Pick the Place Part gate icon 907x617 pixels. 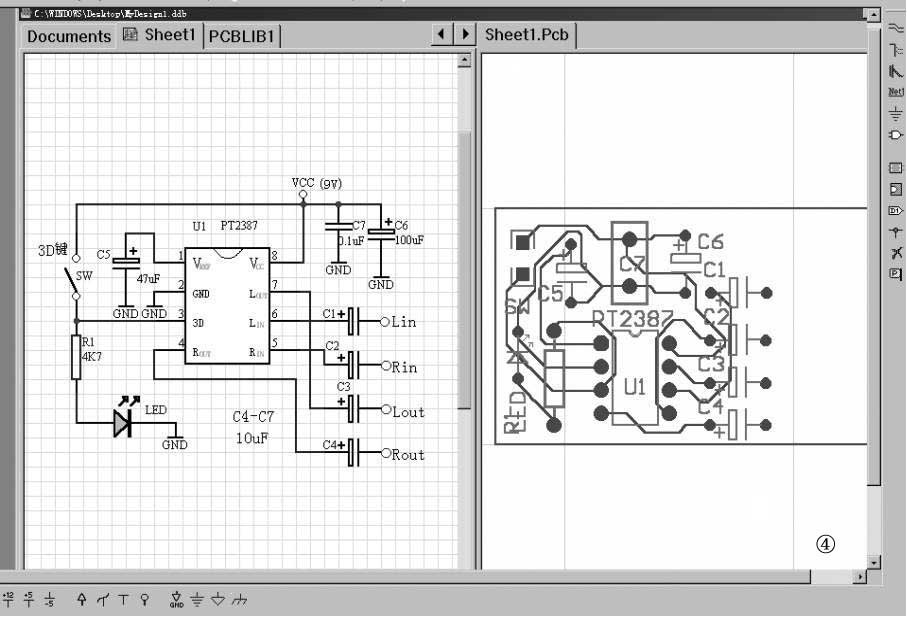[896, 135]
